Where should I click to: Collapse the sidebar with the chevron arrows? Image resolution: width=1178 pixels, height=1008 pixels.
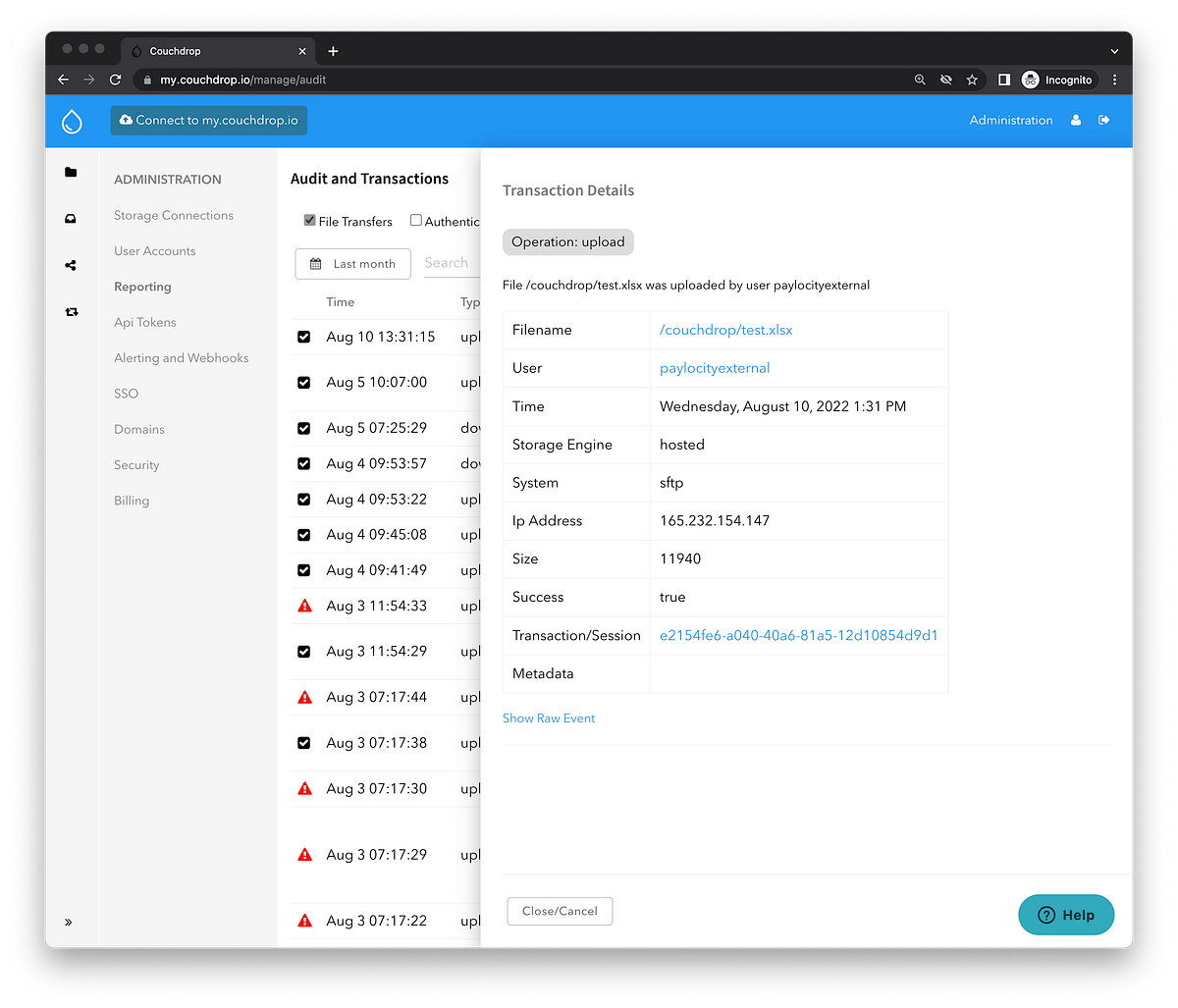69,922
